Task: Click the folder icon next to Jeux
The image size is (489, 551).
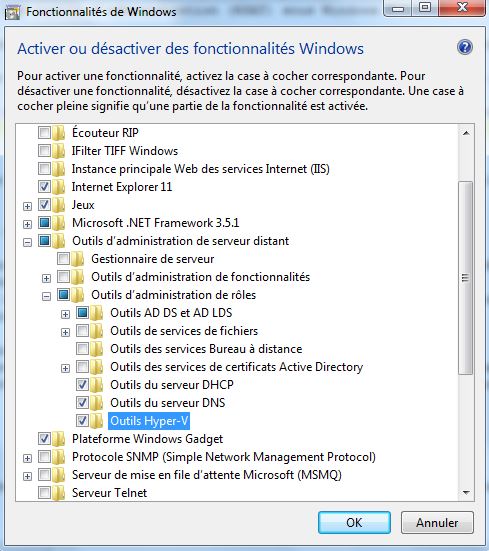Action: click(59, 205)
